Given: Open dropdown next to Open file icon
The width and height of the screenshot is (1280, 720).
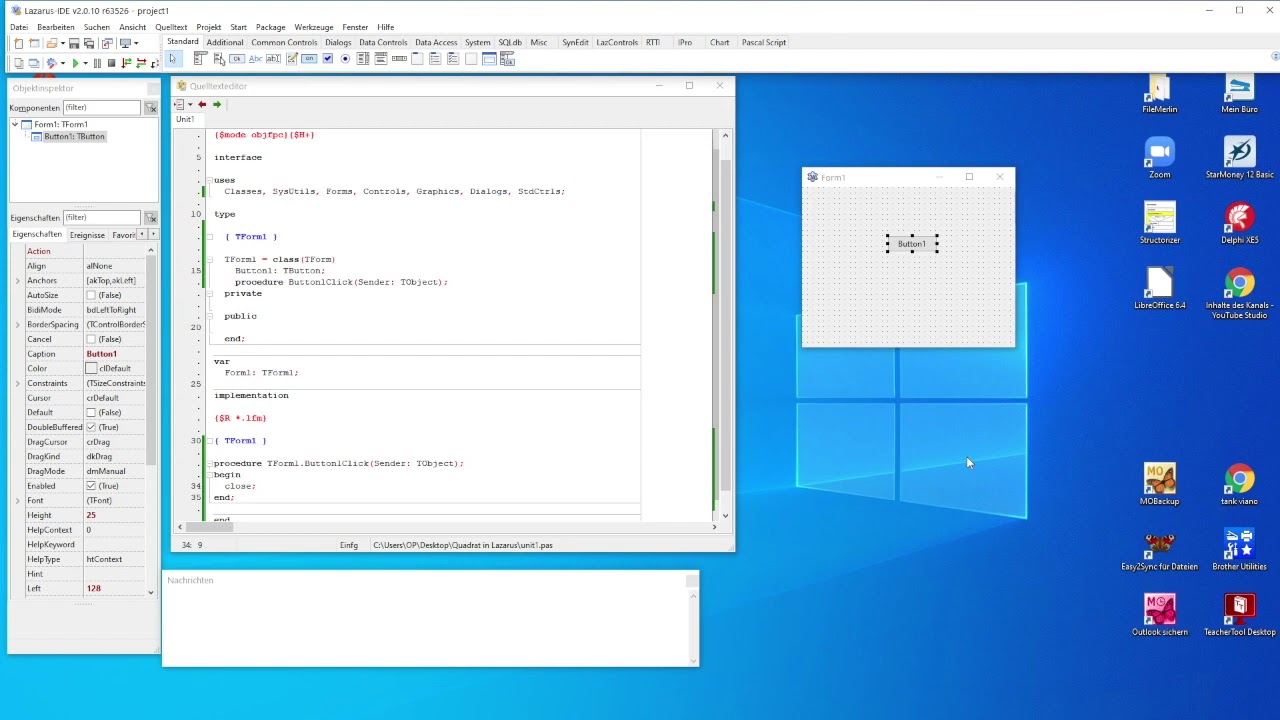Looking at the screenshot, I should (62, 43).
